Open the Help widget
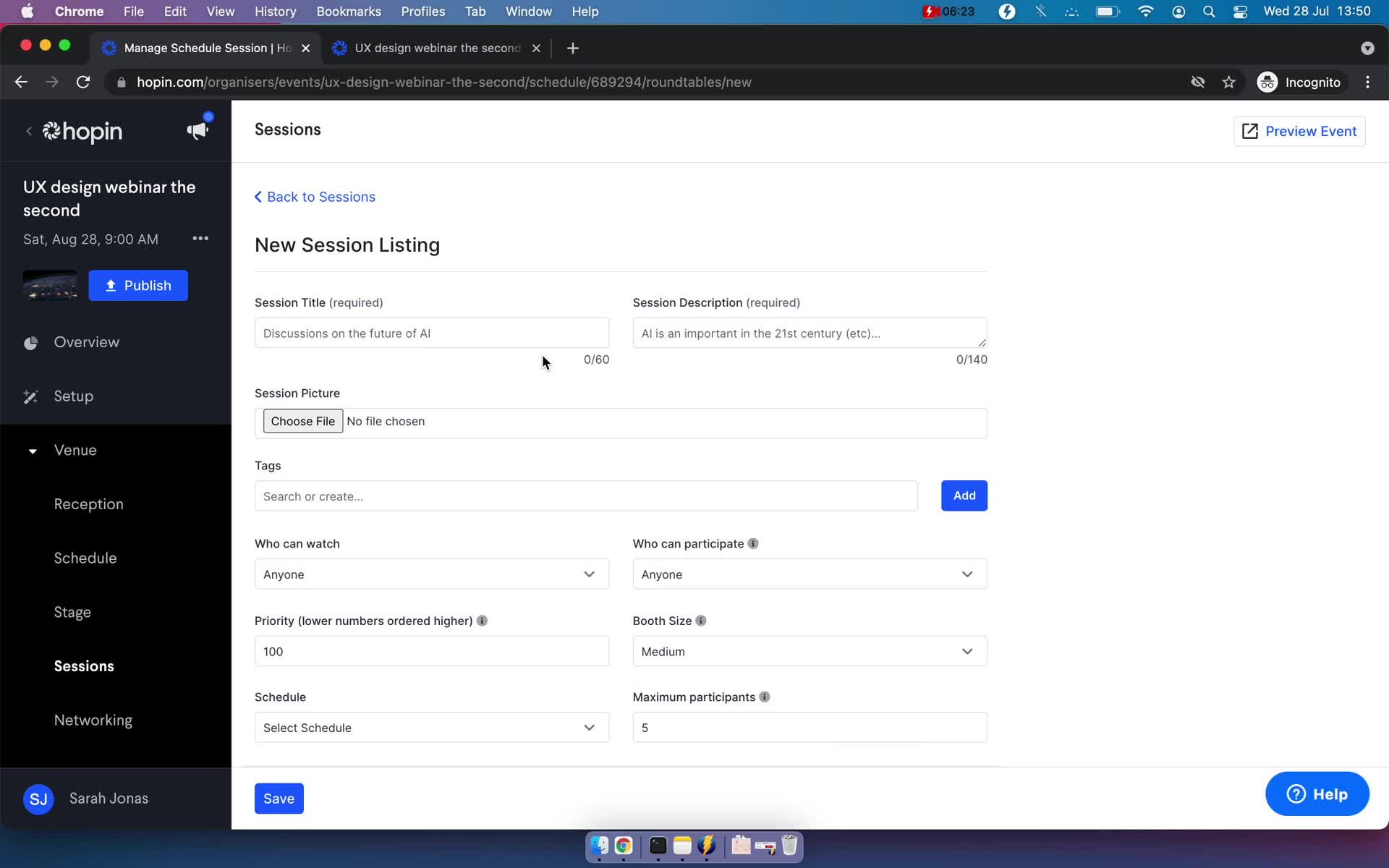This screenshot has height=868, width=1389. click(1317, 794)
